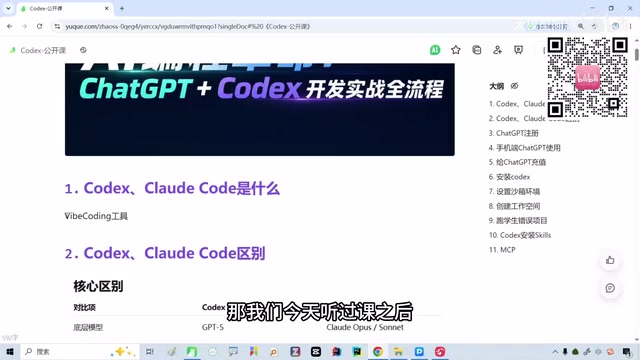
Task: Click the add collaborator icon
Action: (x=497, y=50)
